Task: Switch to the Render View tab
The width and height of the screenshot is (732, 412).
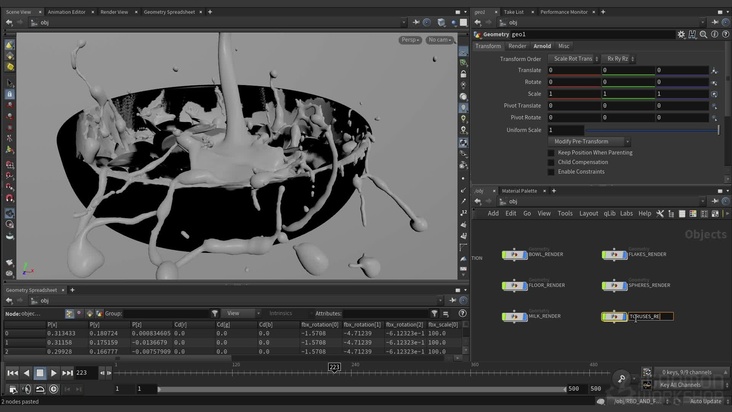Action: pos(114,12)
